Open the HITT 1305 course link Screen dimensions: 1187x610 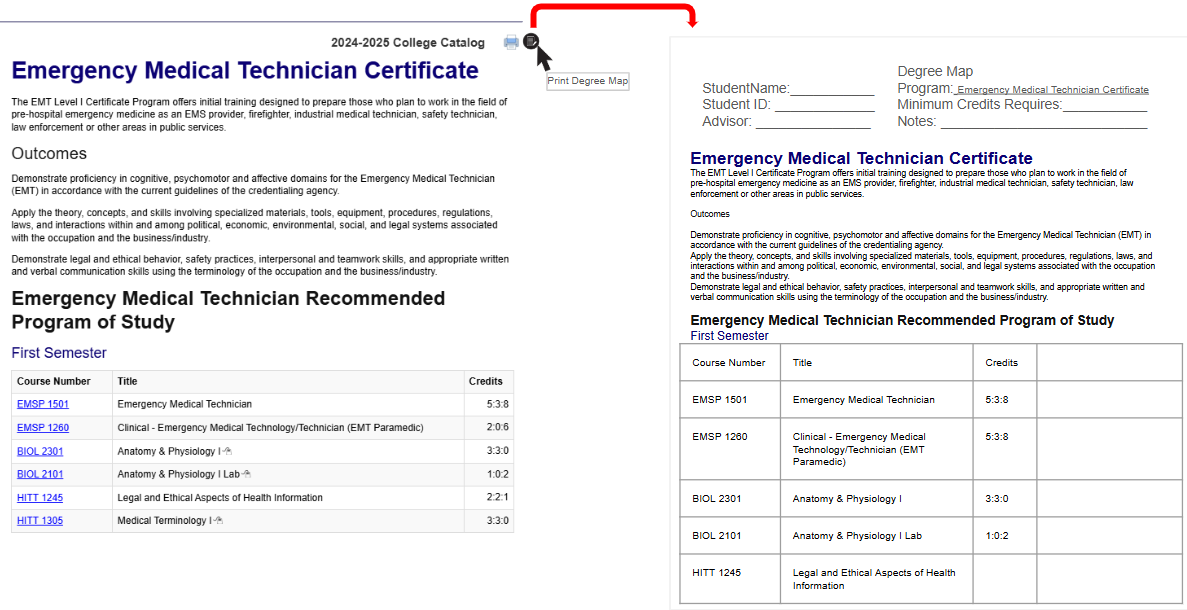(x=40, y=521)
